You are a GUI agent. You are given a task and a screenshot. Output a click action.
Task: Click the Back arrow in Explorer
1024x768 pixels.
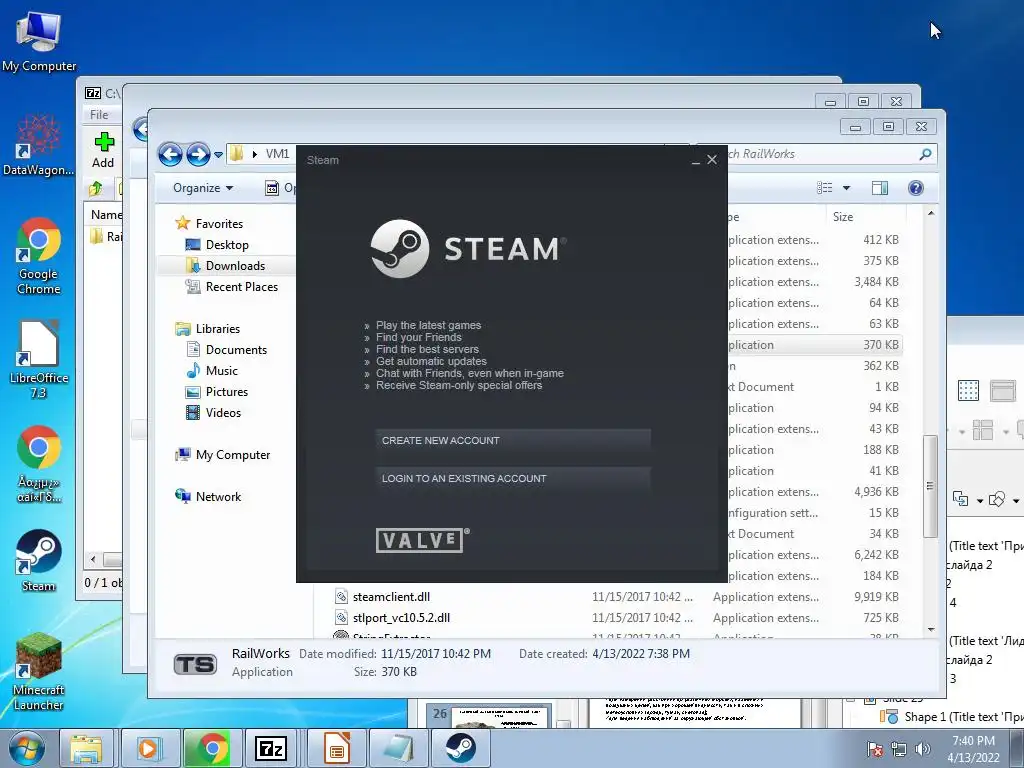[x=170, y=155]
